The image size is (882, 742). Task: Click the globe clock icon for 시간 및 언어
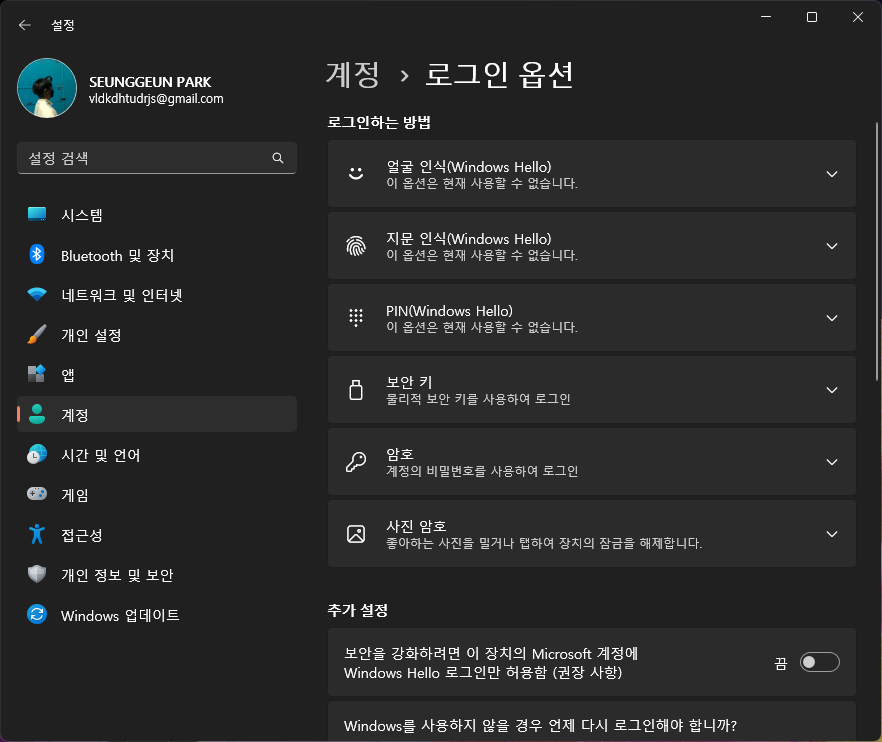pyautogui.click(x=37, y=454)
